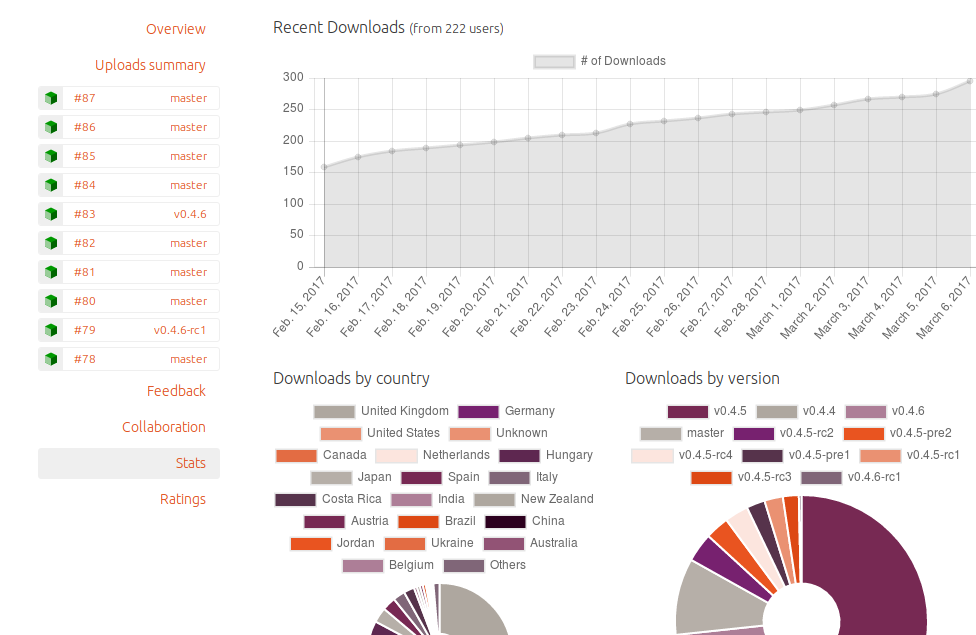Screen dimensions: 976x635
Task: Click the Belgium legend entry
Action: [x=388, y=565]
